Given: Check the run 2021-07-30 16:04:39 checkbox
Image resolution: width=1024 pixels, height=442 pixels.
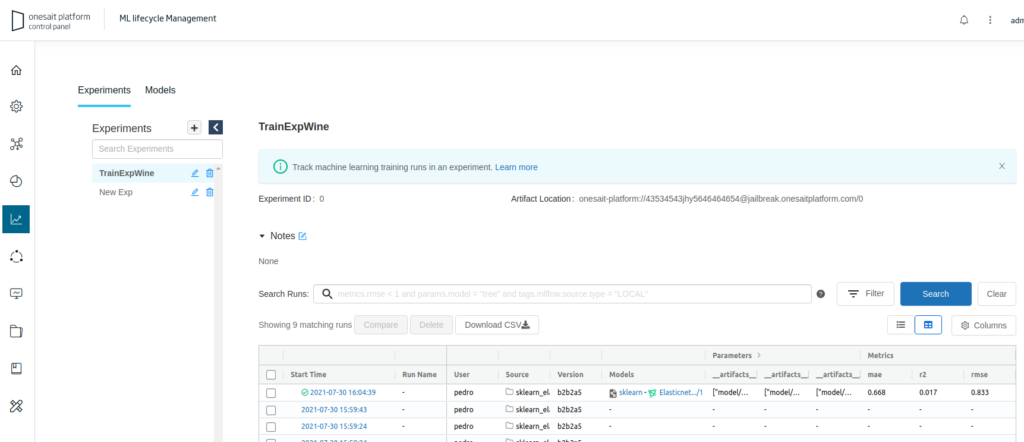Looking at the screenshot, I should click(271, 393).
